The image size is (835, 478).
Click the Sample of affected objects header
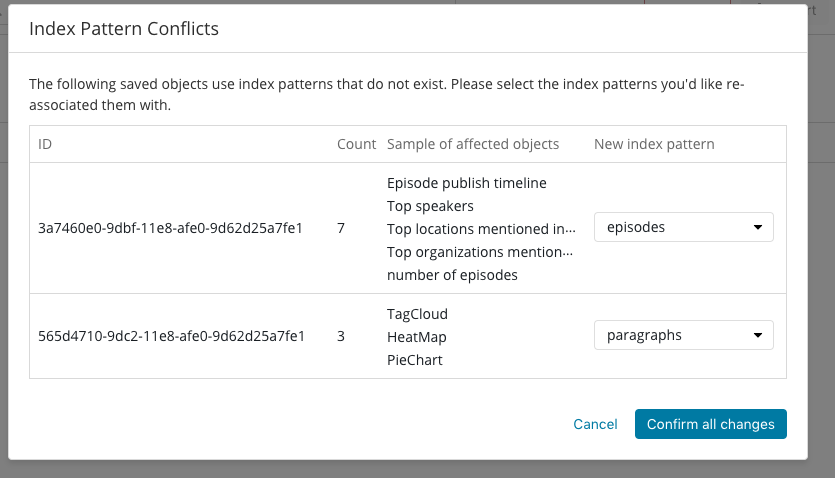[472, 144]
